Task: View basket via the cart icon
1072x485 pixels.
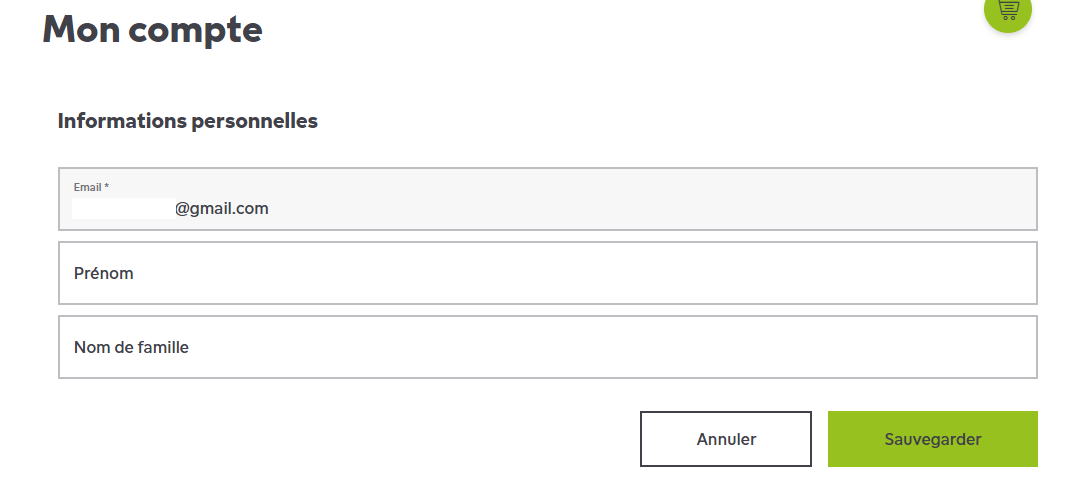Action: 1008,10
